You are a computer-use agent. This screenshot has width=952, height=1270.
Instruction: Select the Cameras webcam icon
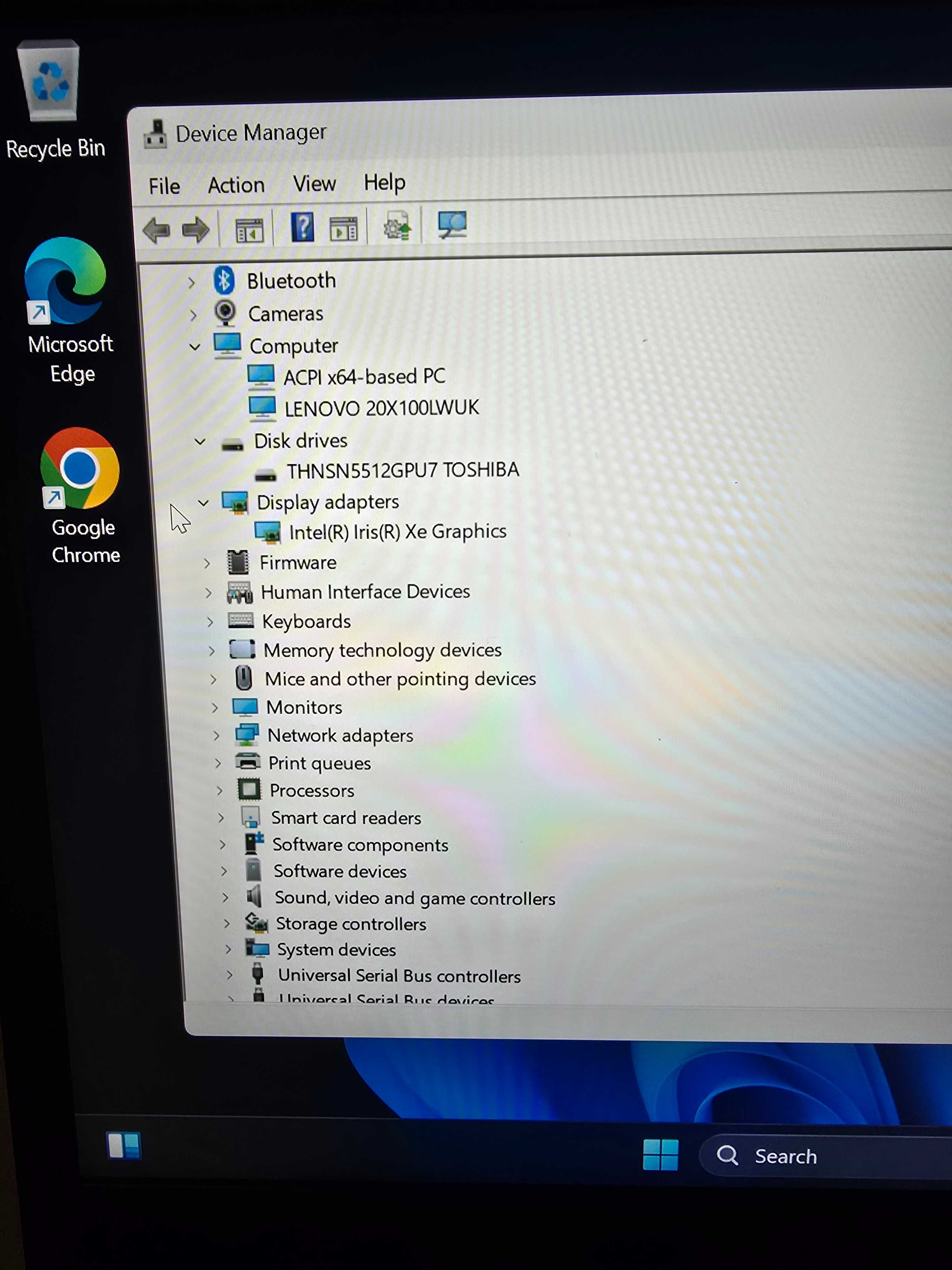[x=225, y=313]
